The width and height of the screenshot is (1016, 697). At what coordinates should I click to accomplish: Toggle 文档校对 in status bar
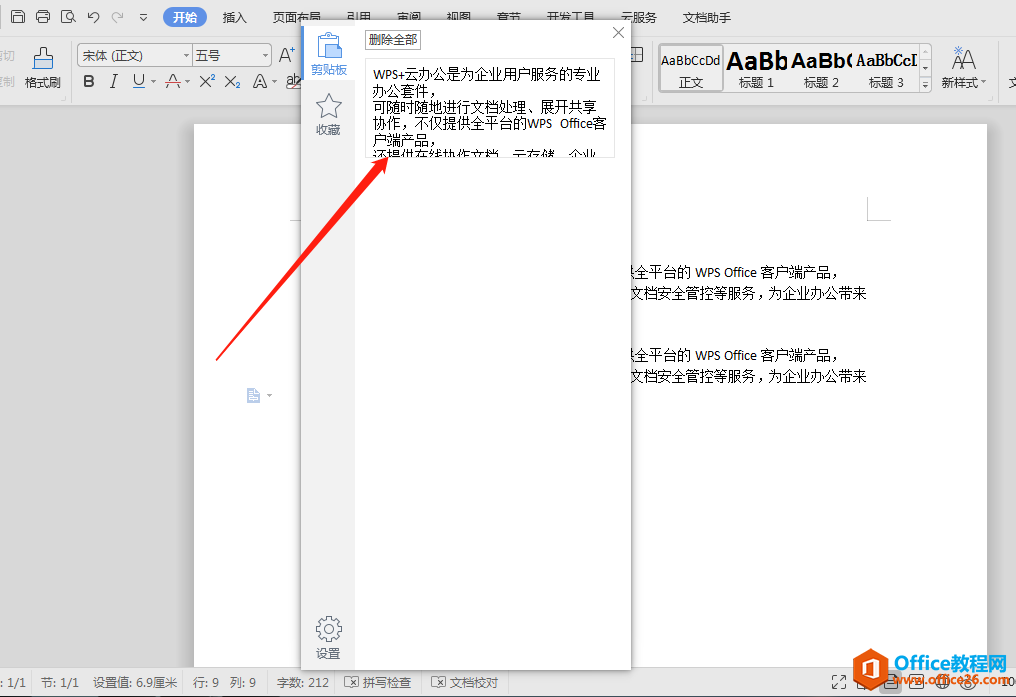pos(465,682)
